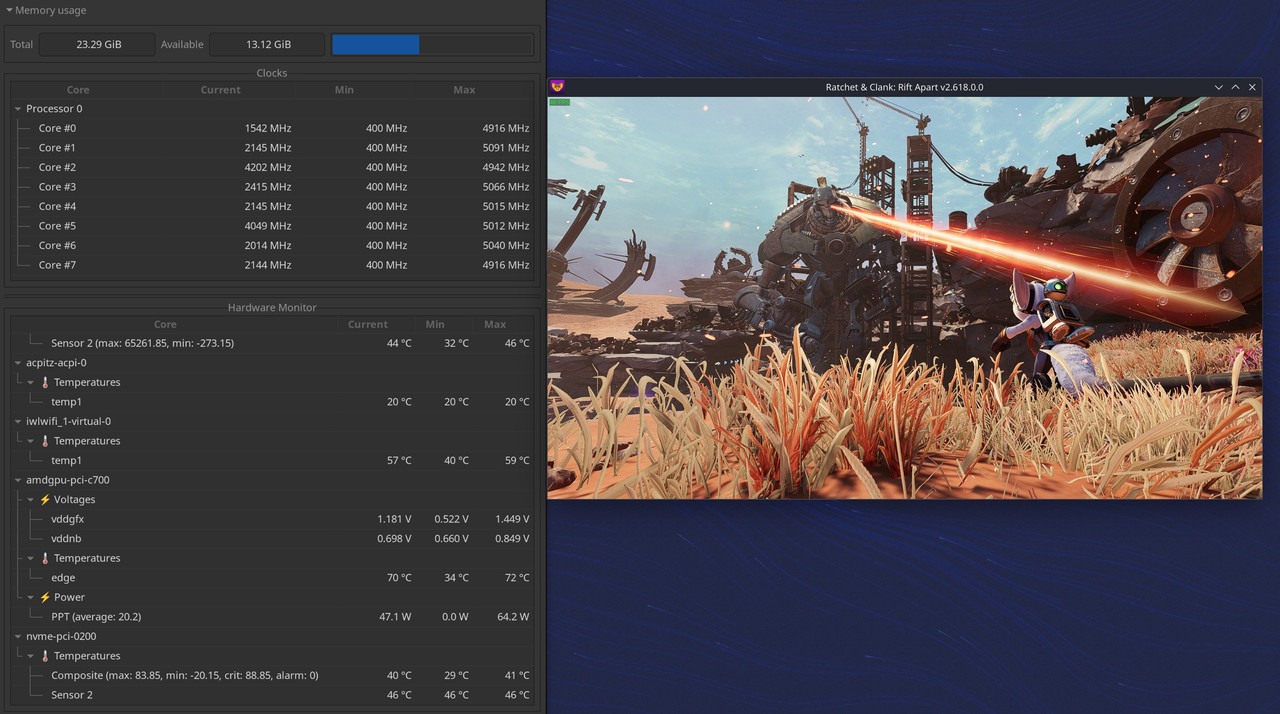1280x714 pixels.
Task: Collapse the Processor 0 tree node
Action: click(x=18, y=109)
